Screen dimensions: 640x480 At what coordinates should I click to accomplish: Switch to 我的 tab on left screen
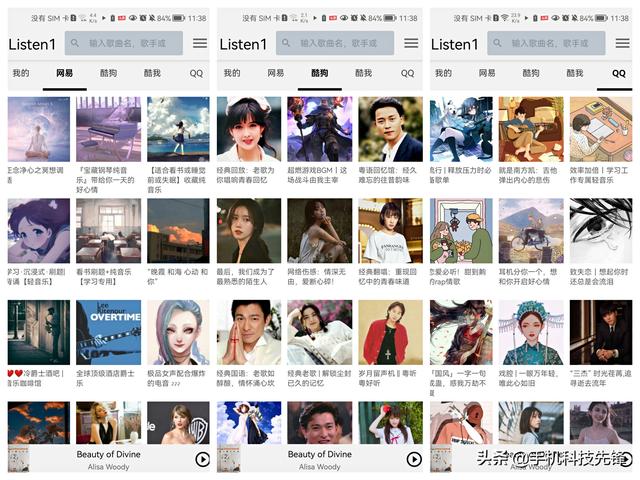[21, 73]
